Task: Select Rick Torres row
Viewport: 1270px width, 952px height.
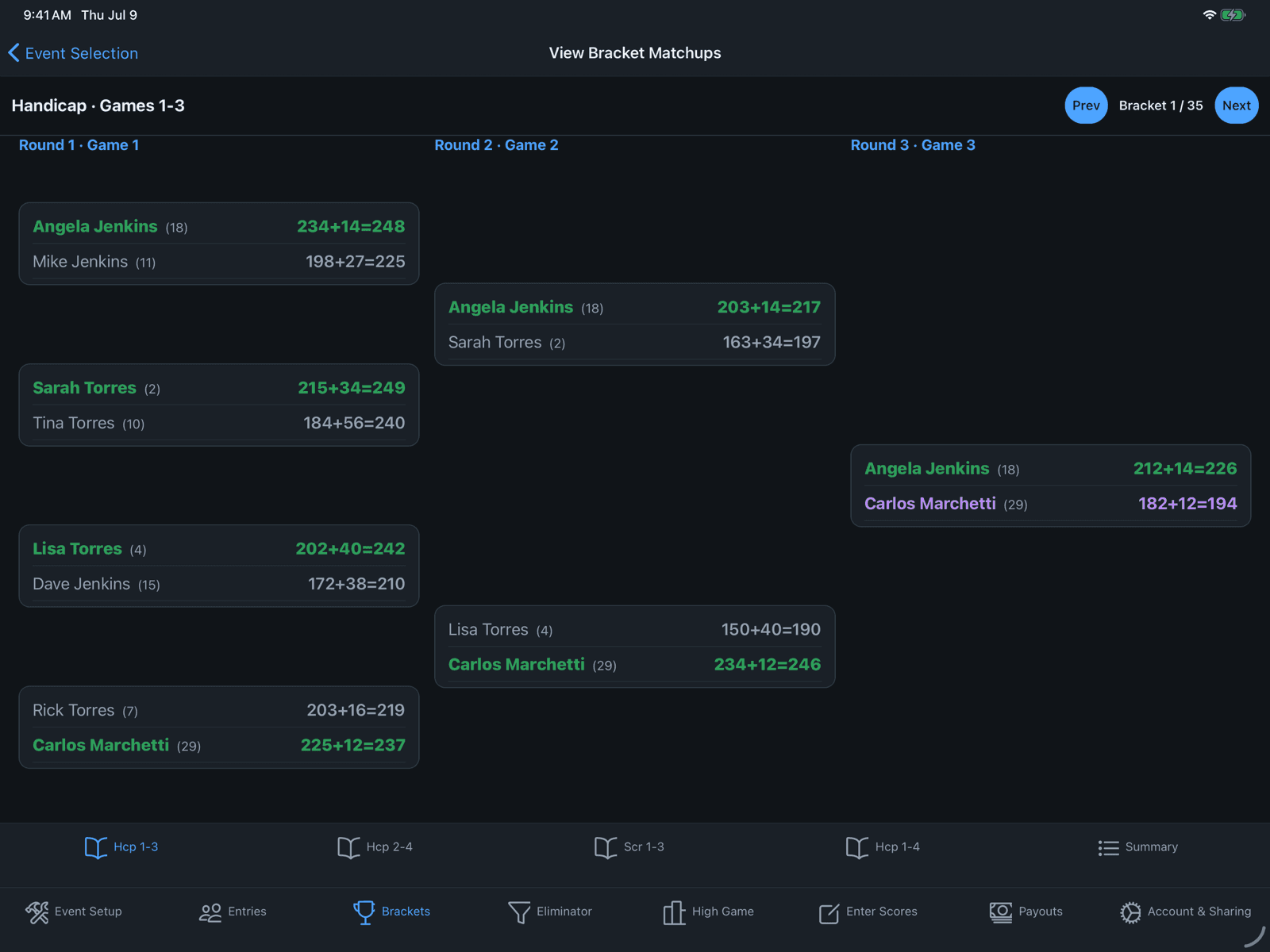Action: coord(219,710)
